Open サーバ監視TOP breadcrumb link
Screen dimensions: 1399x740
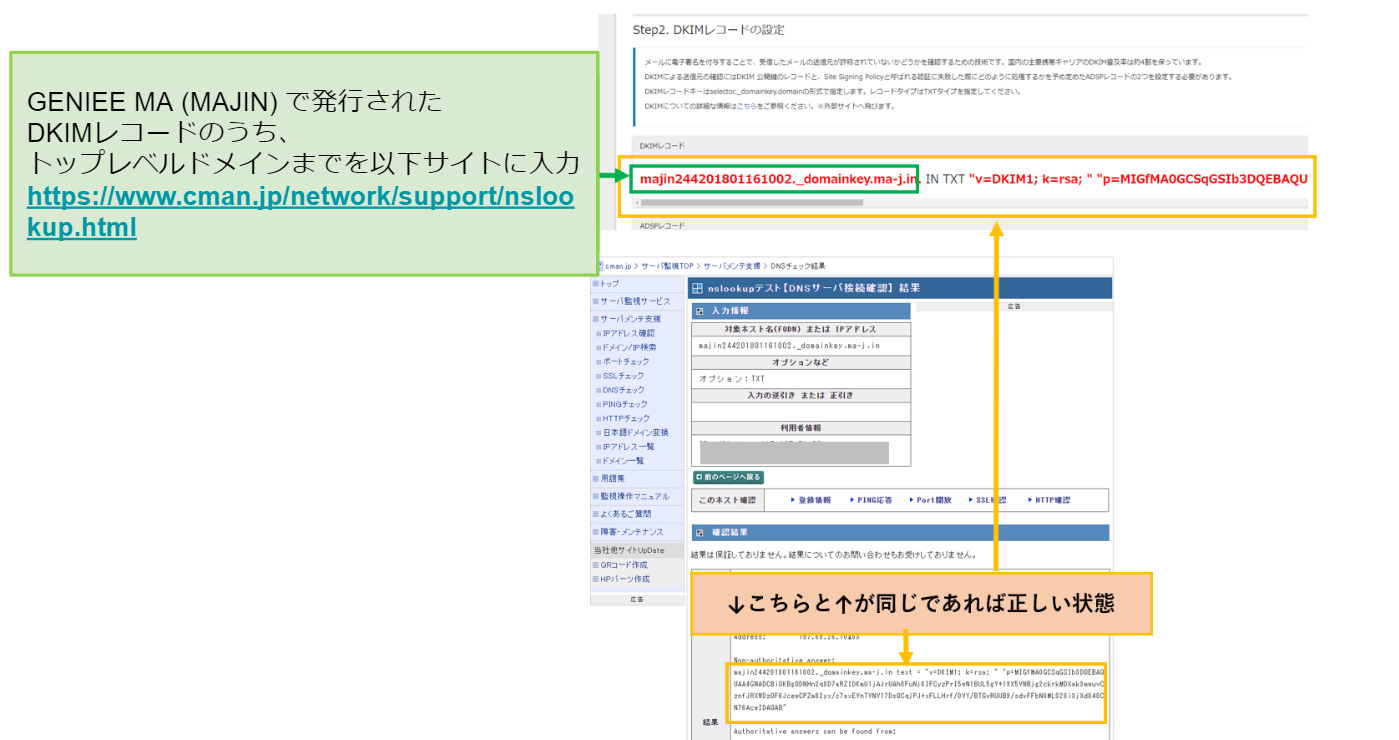click(667, 266)
